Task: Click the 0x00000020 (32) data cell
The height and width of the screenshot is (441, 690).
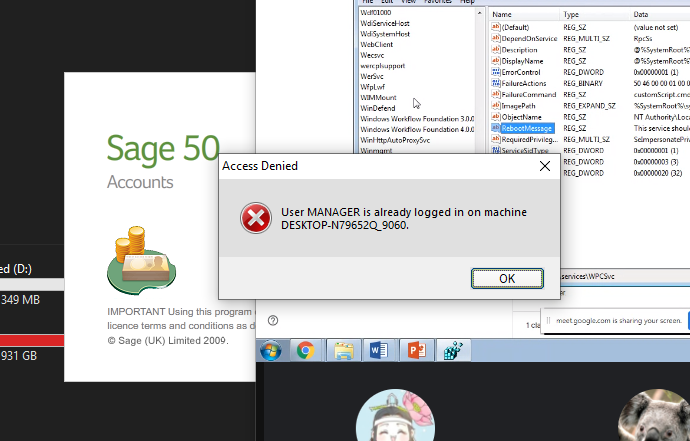Action: [x=657, y=173]
